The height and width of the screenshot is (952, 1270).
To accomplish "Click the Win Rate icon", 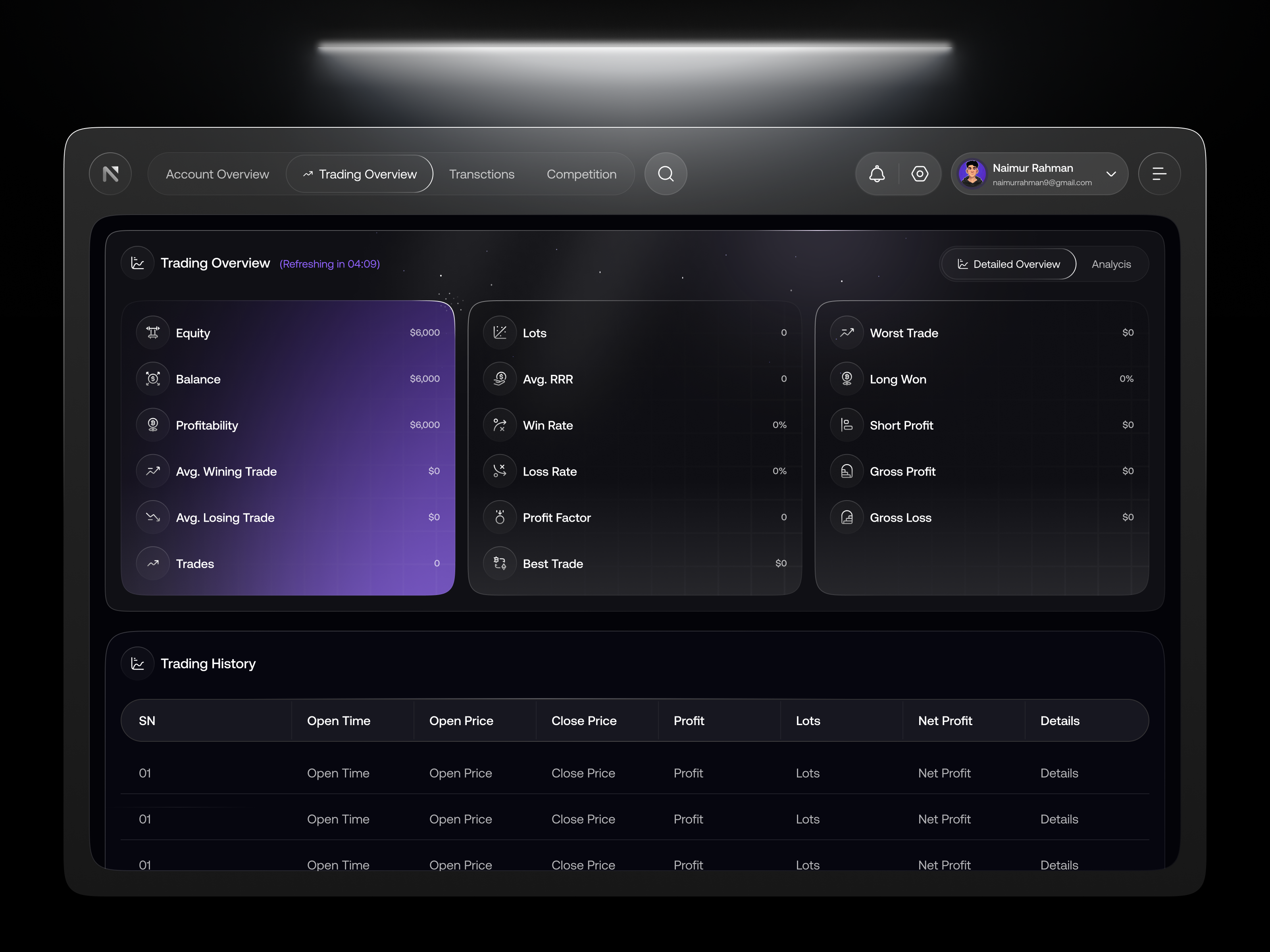I will coord(500,425).
